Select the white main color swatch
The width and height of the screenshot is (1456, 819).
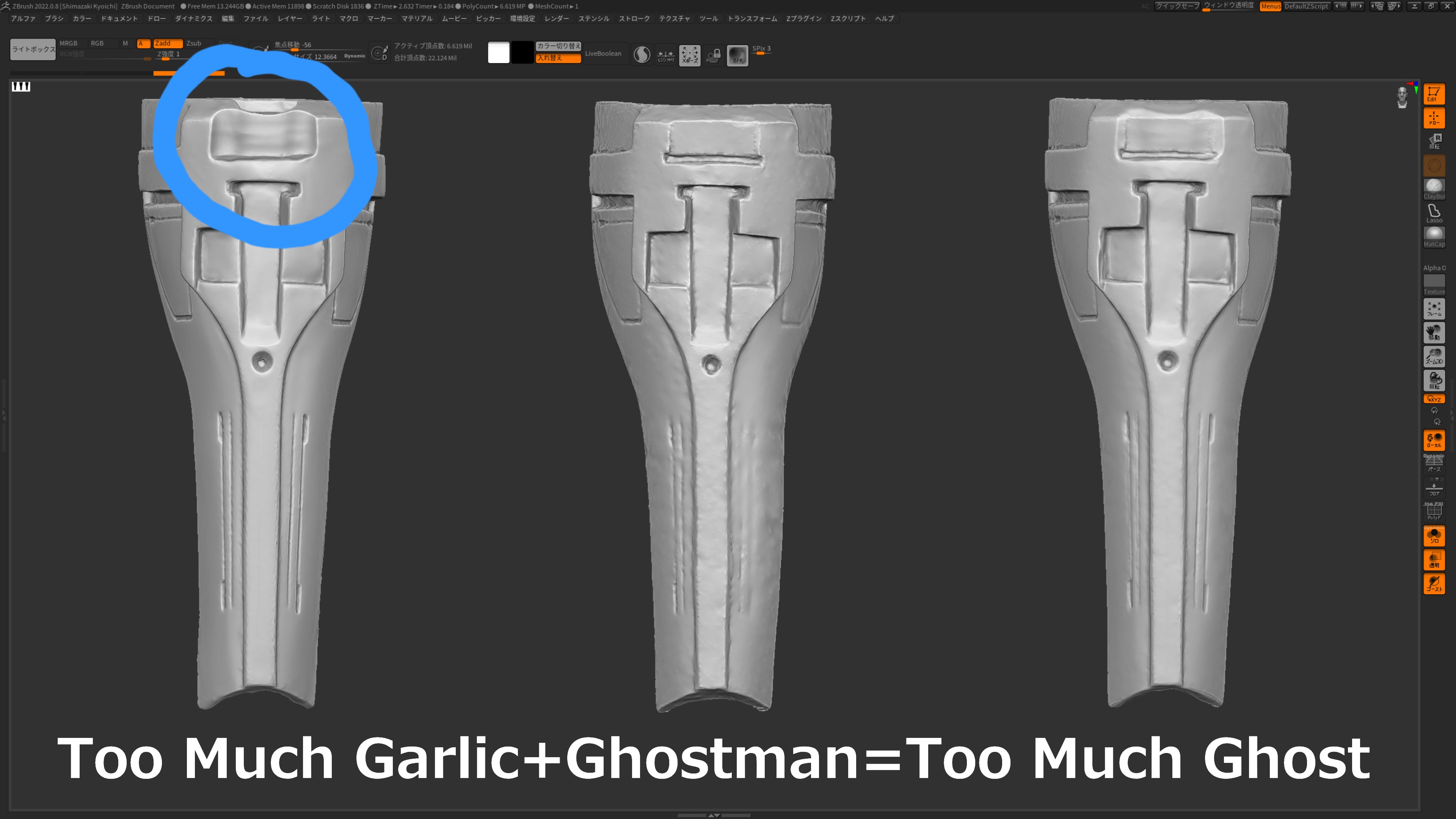499,53
